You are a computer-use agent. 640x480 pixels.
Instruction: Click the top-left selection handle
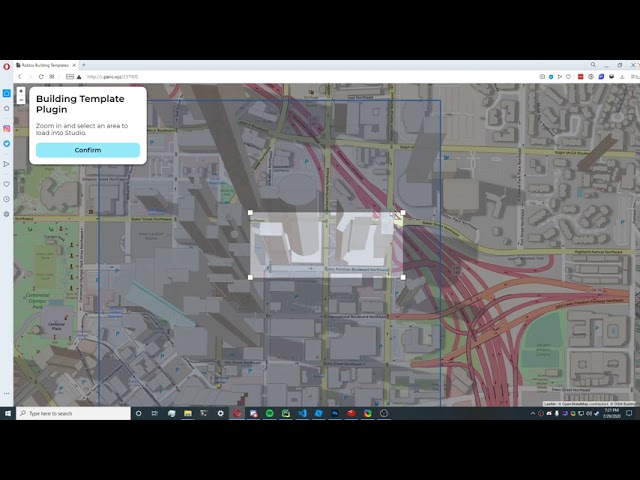pos(250,213)
